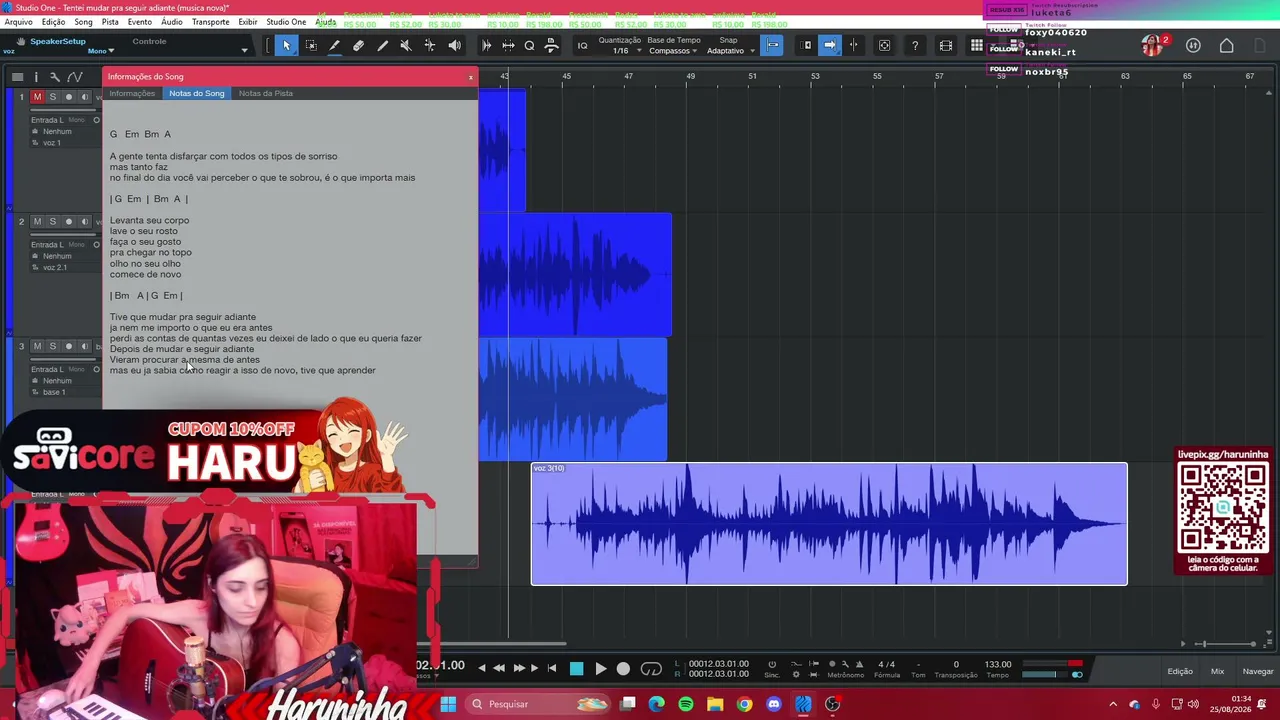Open the track list icon above tracks
The width and height of the screenshot is (1280, 720).
pyautogui.click(x=17, y=77)
